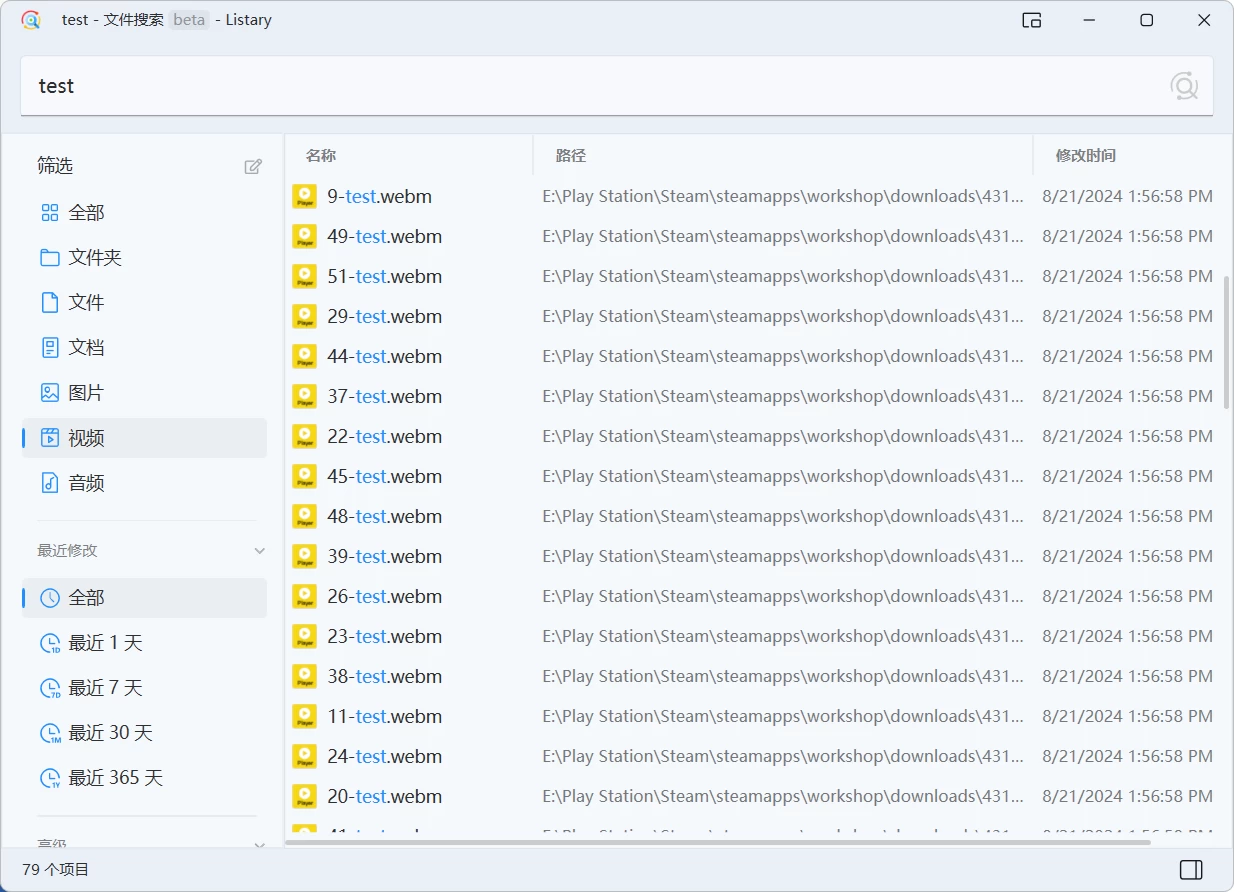1234x892 pixels.
Task: Toggle the preview pane icon in status bar
Action: point(1191,869)
